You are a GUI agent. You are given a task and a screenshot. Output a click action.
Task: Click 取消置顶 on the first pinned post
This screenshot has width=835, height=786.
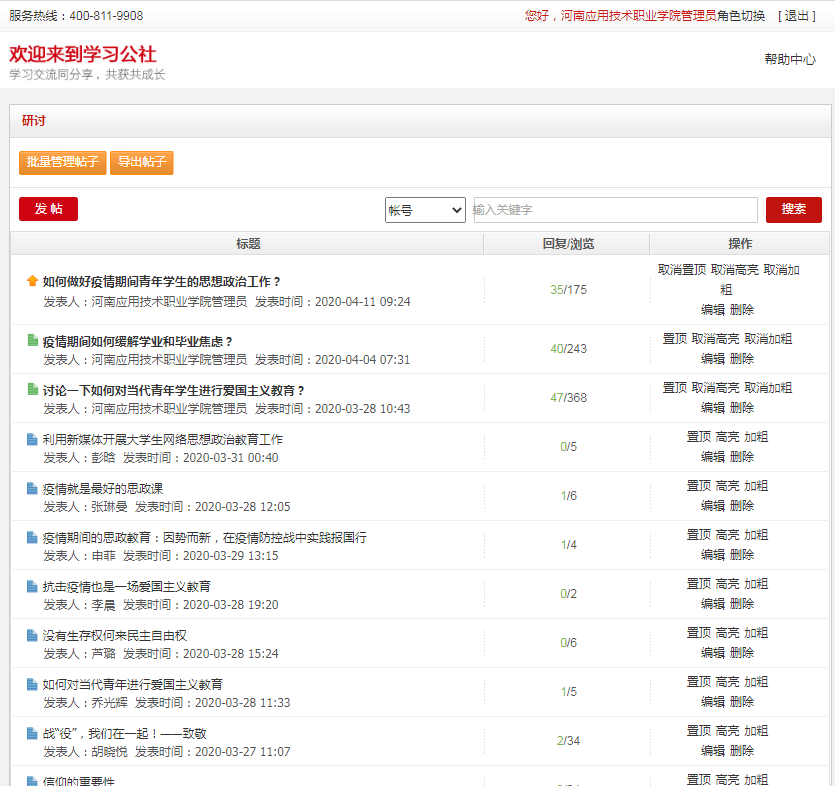(682, 270)
